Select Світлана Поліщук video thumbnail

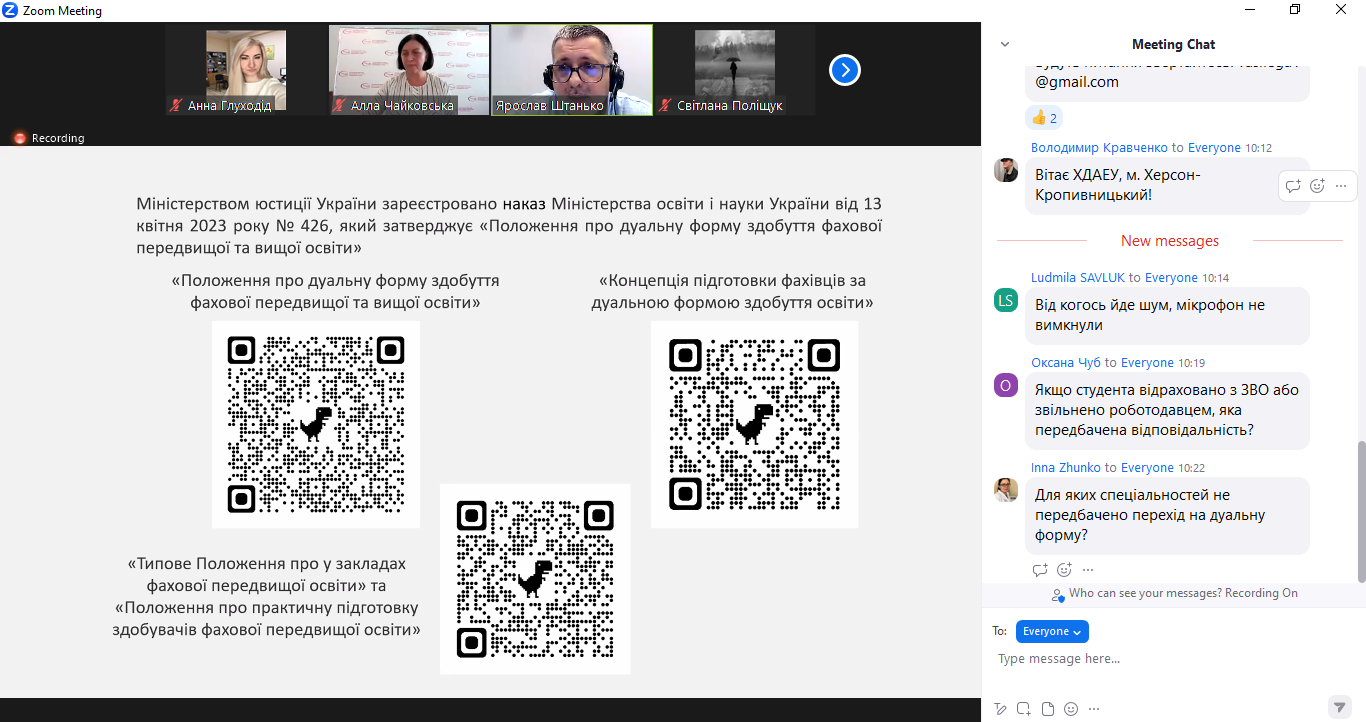(x=735, y=70)
